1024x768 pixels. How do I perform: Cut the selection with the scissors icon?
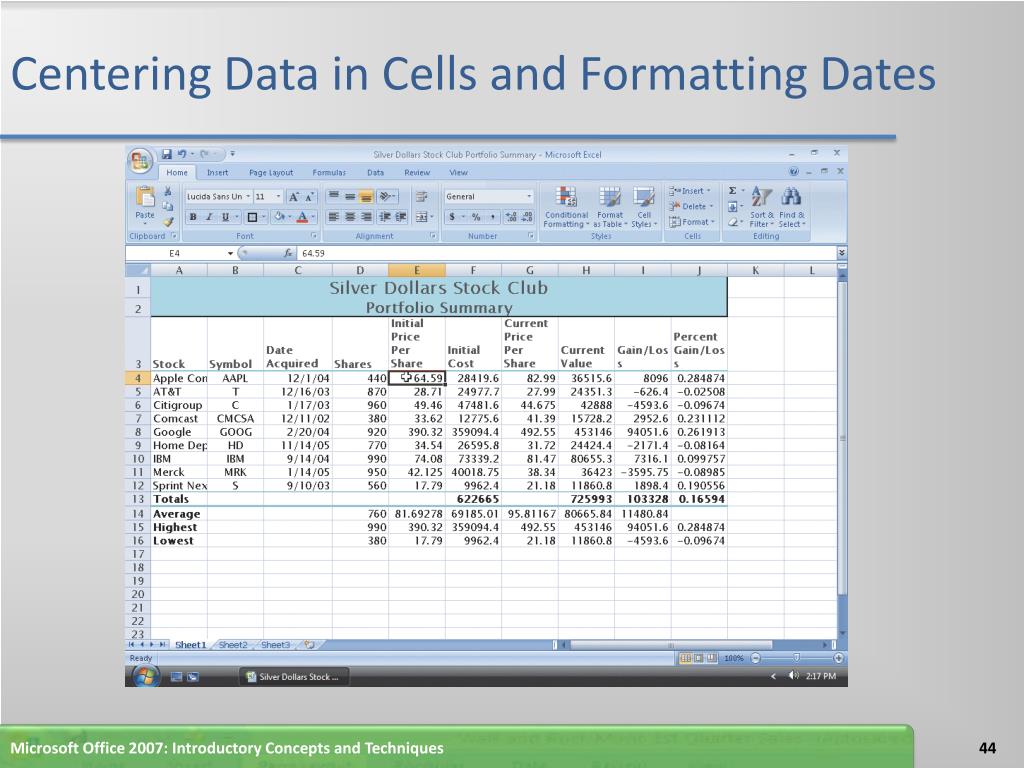168,191
